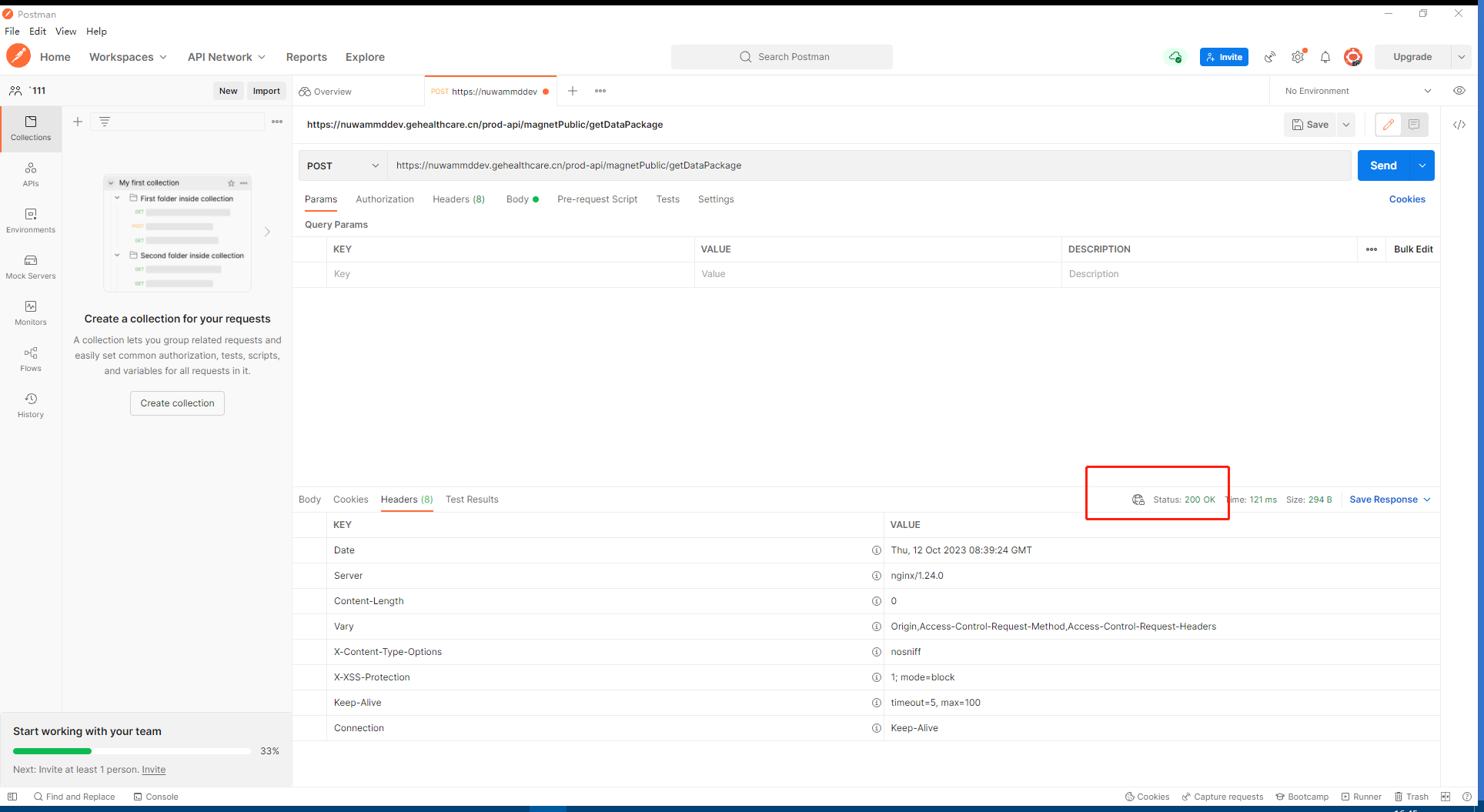Click the Import button
Image resolution: width=1484 pixels, height=812 pixels.
coord(266,91)
